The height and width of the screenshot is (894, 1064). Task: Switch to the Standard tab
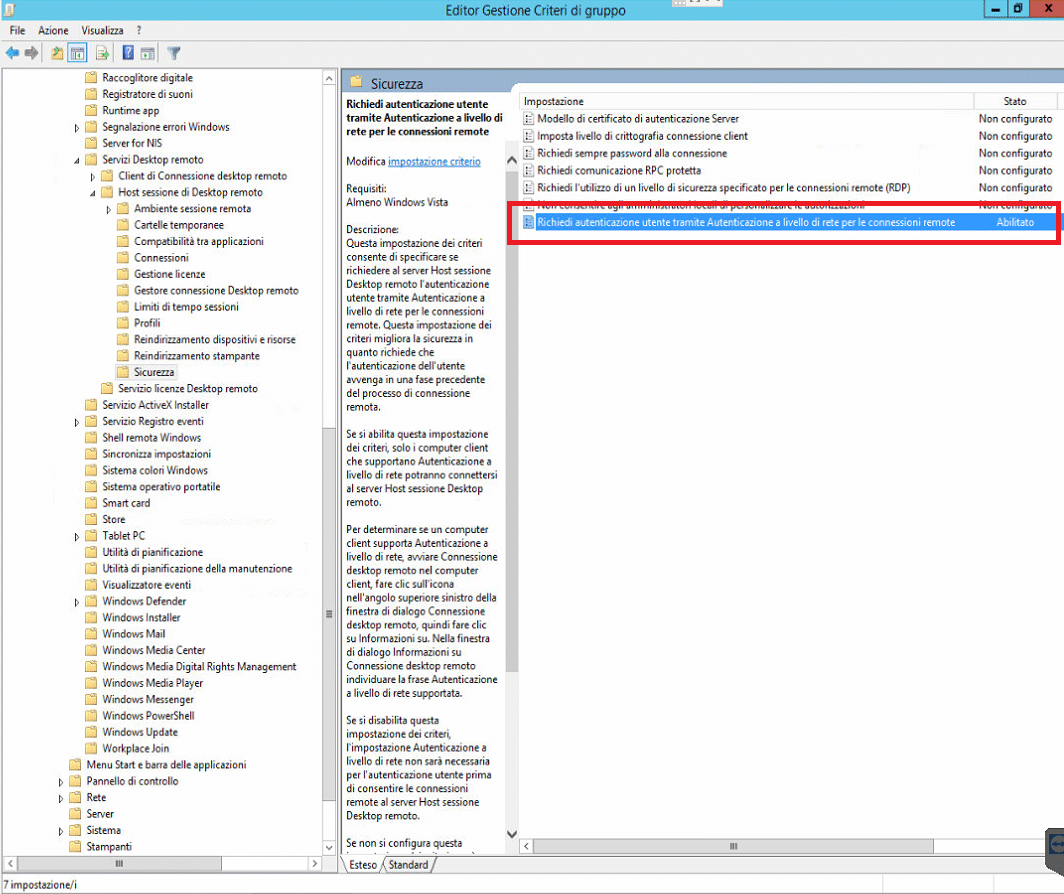[408, 865]
